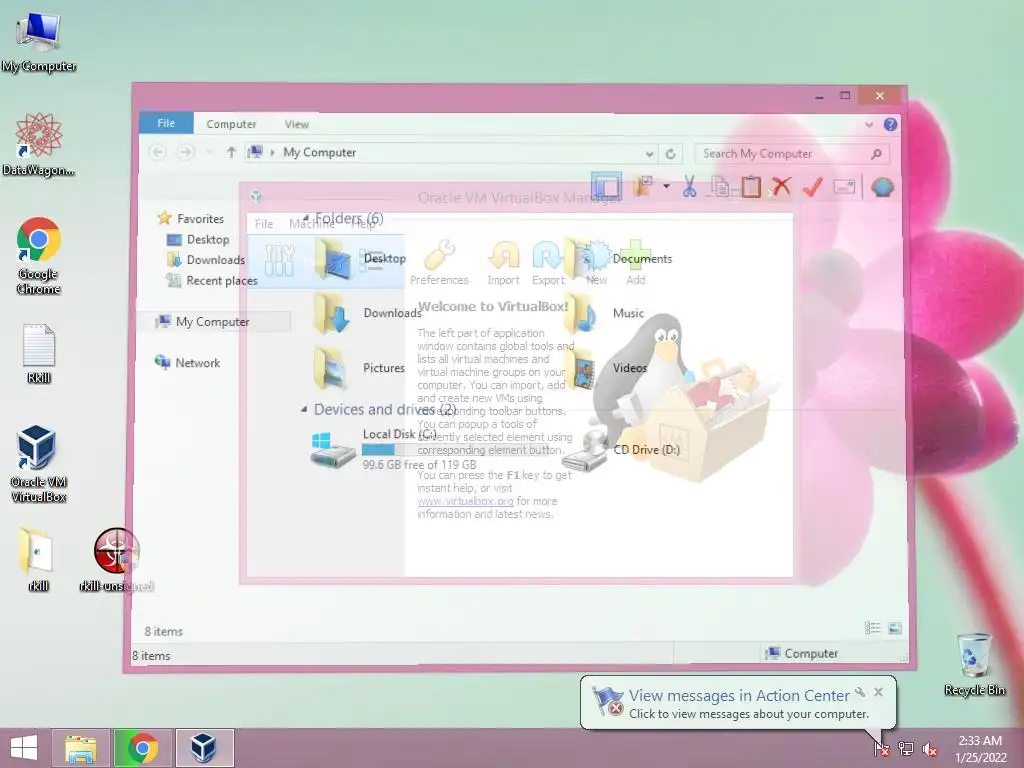The width and height of the screenshot is (1024, 768).
Task: Click the red checkmark icon
Action: pyautogui.click(x=812, y=187)
